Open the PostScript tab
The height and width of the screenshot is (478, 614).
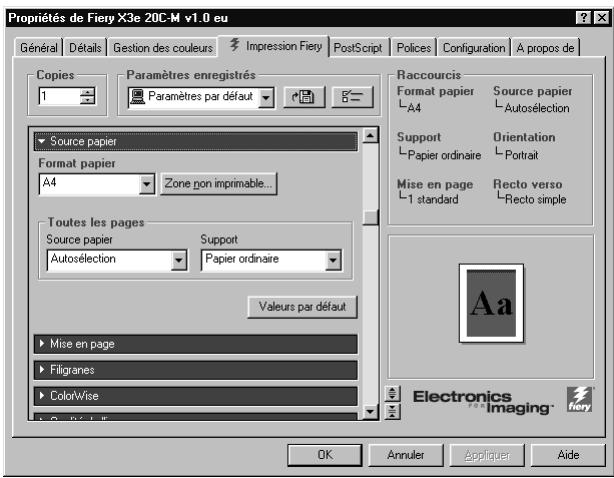pos(358,48)
